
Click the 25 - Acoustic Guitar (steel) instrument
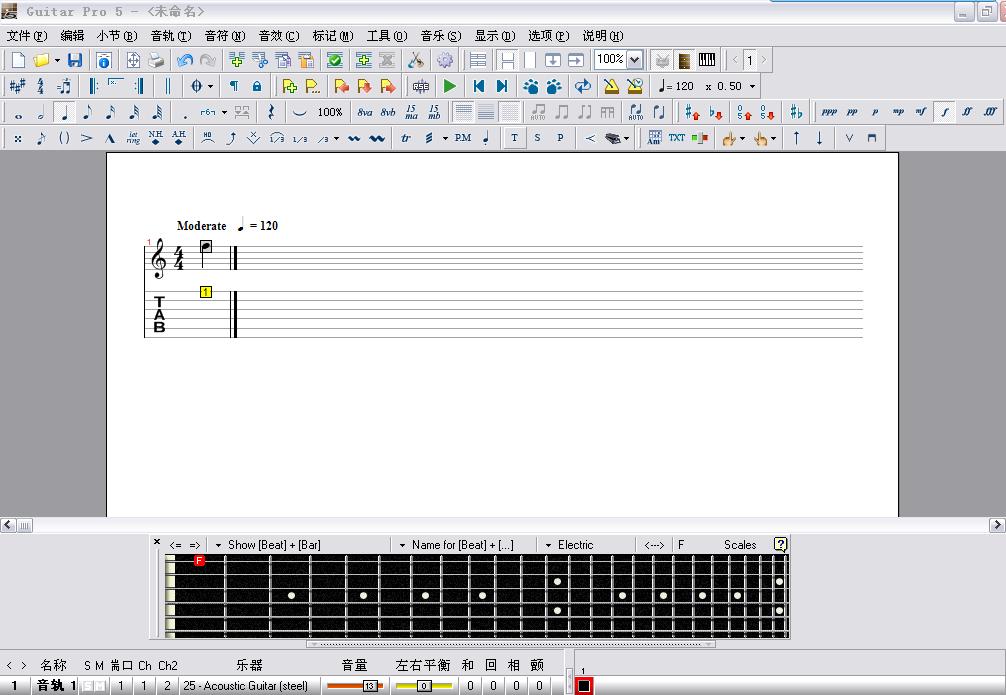click(x=246, y=686)
